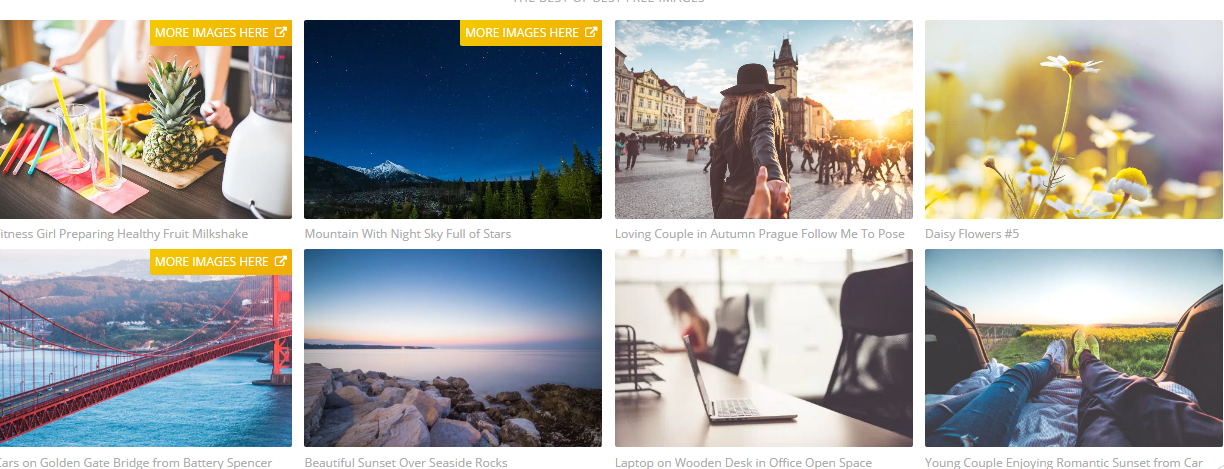This screenshot has width=1224, height=469.
Task: Follow Young Couple Enjoying Romantic Sunset link
Action: pos(1063,462)
